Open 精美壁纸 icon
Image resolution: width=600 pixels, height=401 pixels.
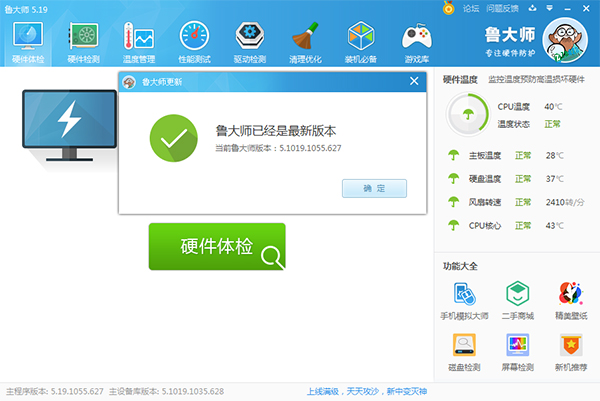pyautogui.click(x=571, y=294)
